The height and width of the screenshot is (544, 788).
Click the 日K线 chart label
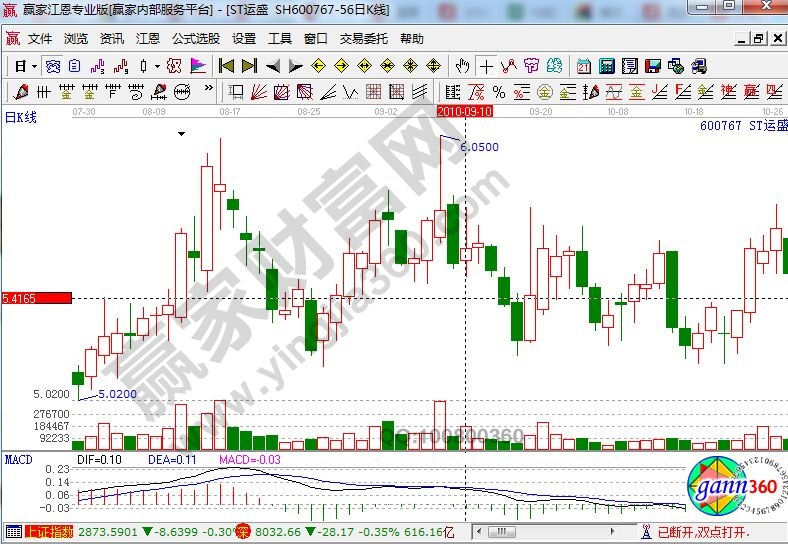pos(20,117)
